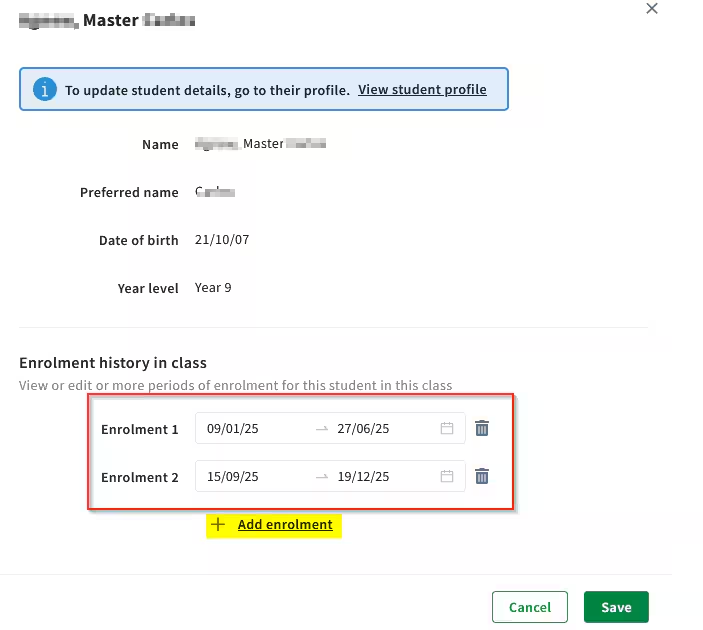Select the Year 9 year level value

[213, 287]
